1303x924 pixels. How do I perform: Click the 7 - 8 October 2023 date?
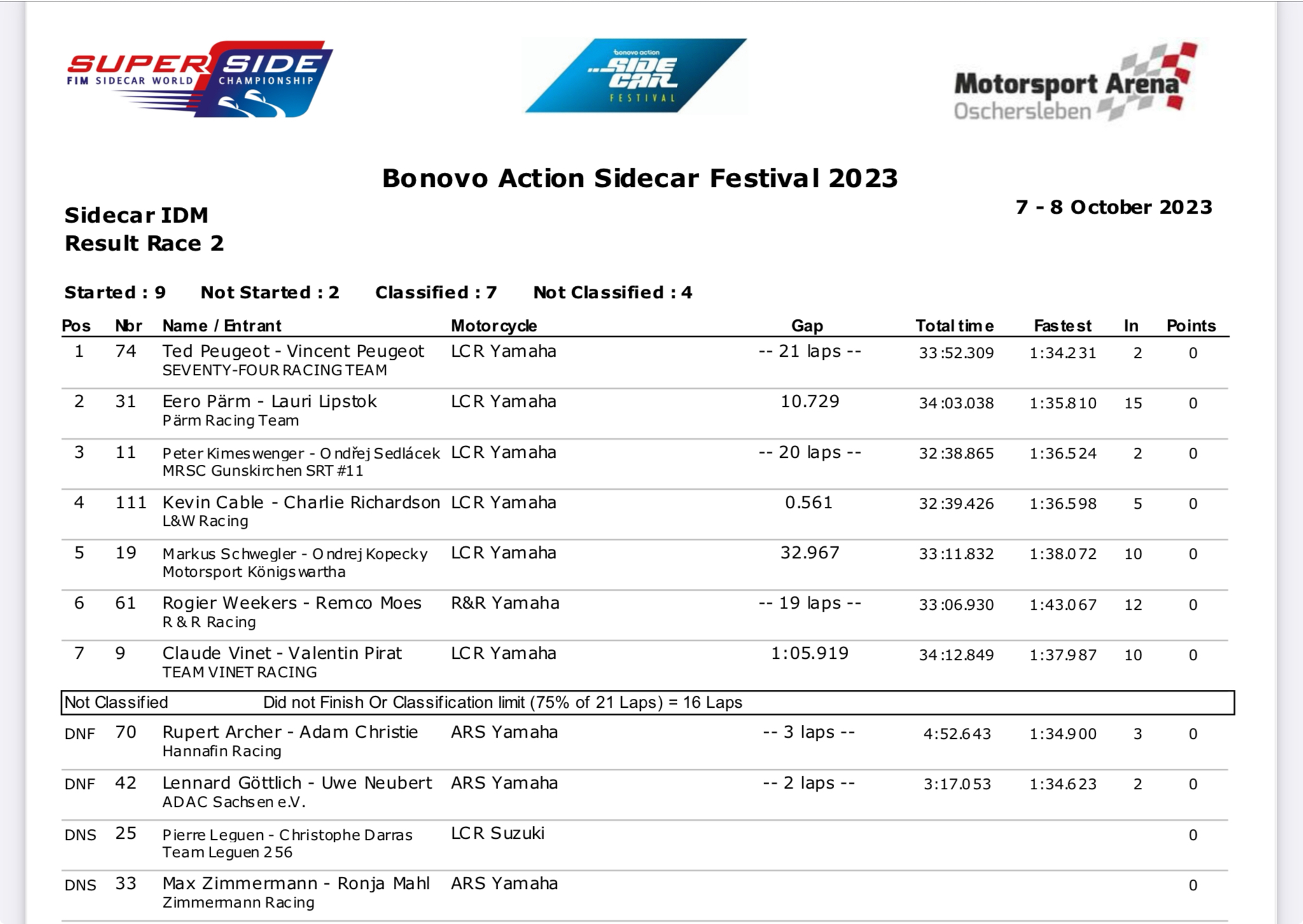[x=1114, y=207]
